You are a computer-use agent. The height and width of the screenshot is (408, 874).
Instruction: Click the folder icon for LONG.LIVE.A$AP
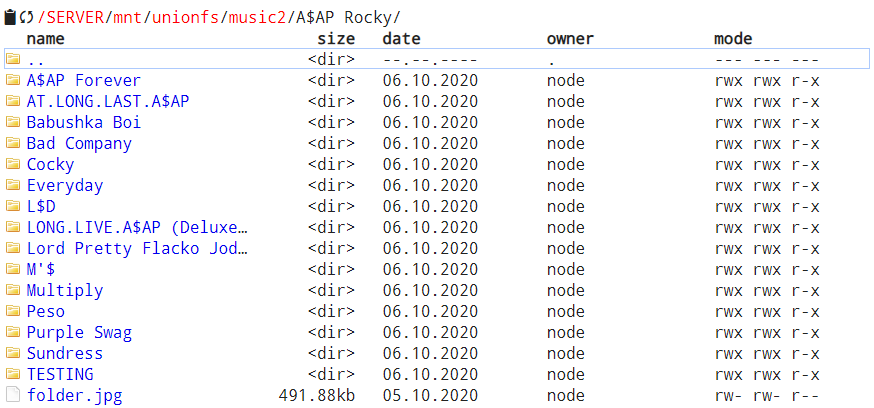pyautogui.click(x=13, y=227)
